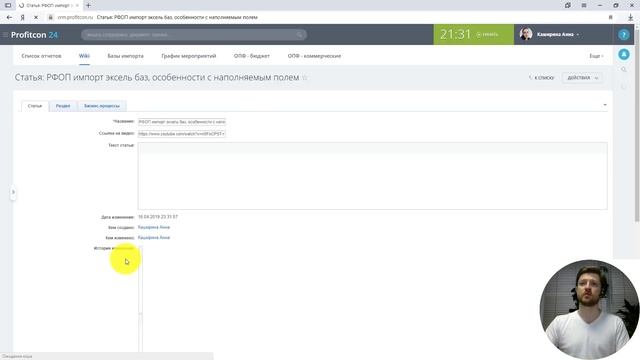Screen dimensions: 640x360
Task: Click the sidebar search magnifier icon
Action: tap(624, 70)
